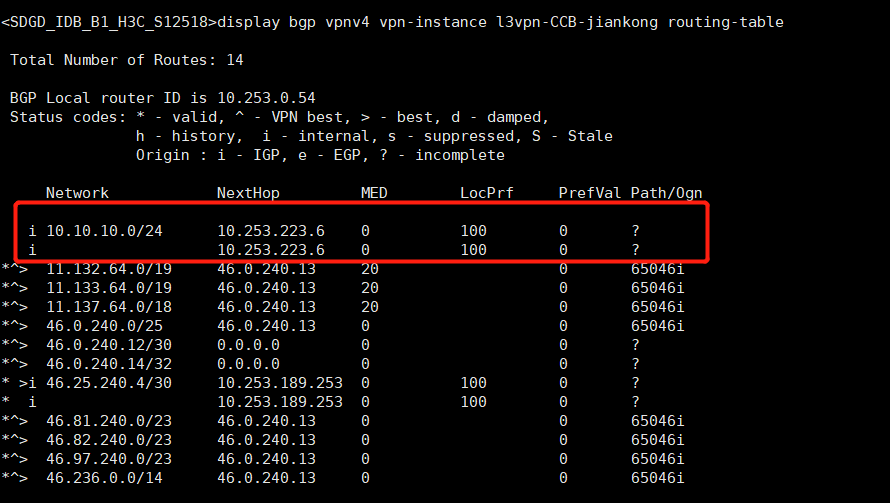The height and width of the screenshot is (503, 890).
Task: Click the 'LocPrf' column header
Action: pyautogui.click(x=486, y=193)
